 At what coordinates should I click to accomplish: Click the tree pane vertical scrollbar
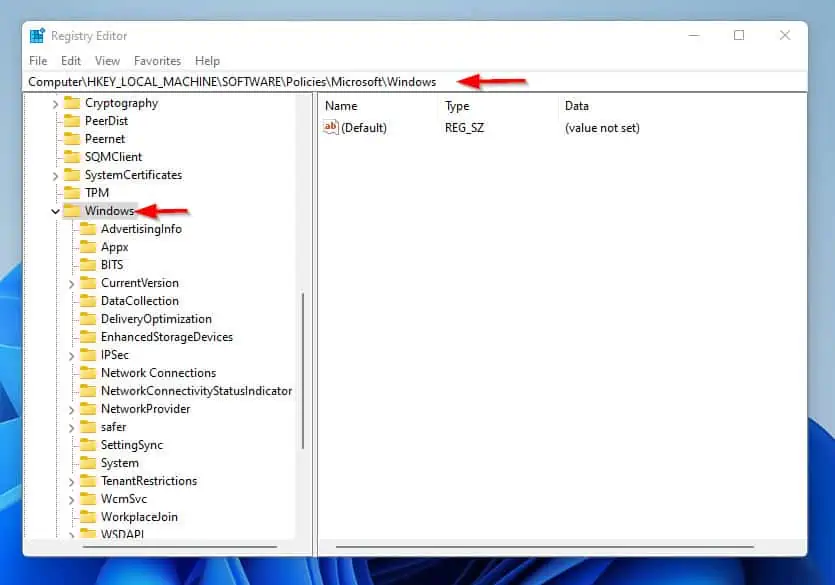coord(303,370)
